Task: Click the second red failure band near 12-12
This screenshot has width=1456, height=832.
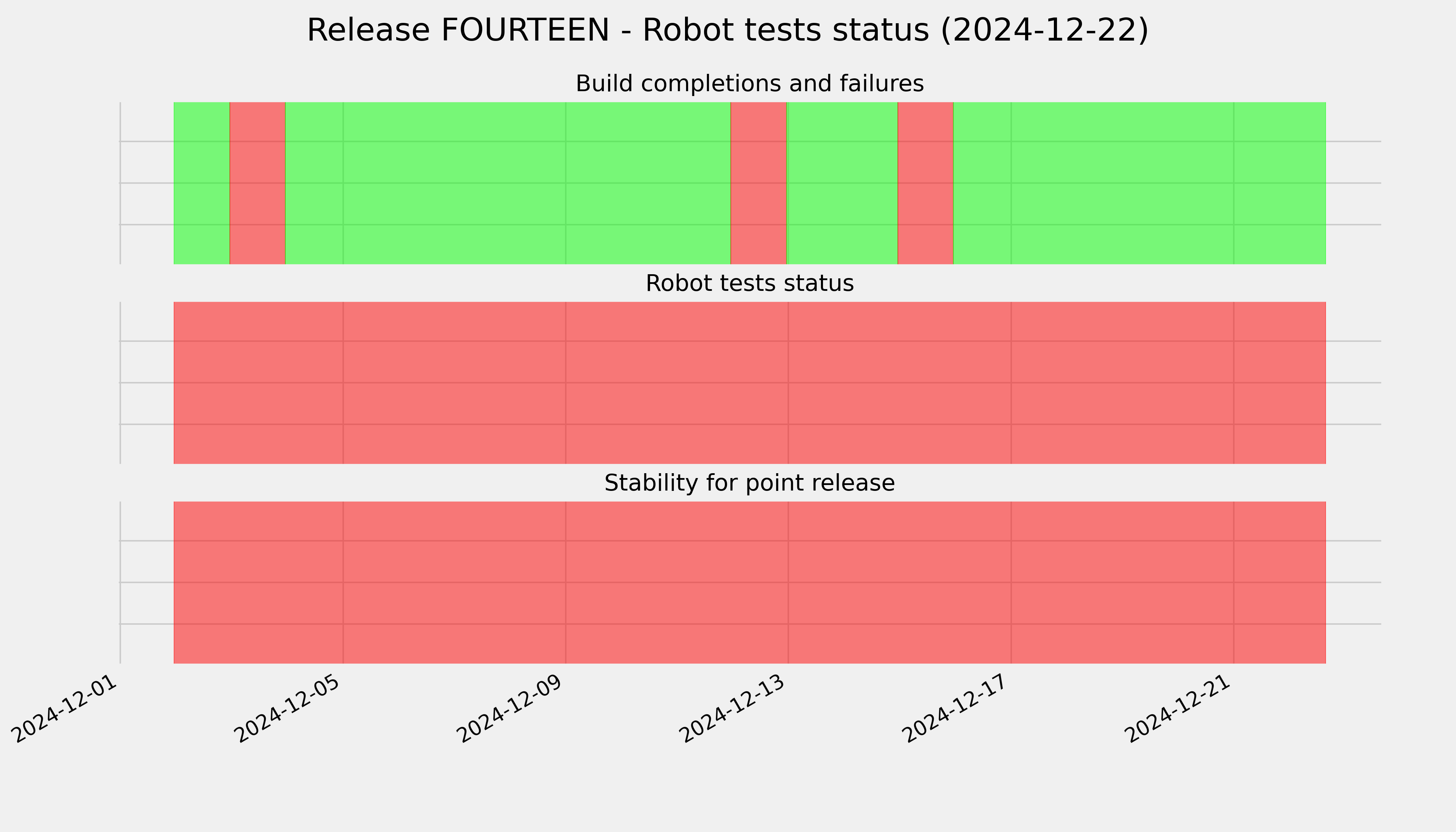Action: coord(759,183)
